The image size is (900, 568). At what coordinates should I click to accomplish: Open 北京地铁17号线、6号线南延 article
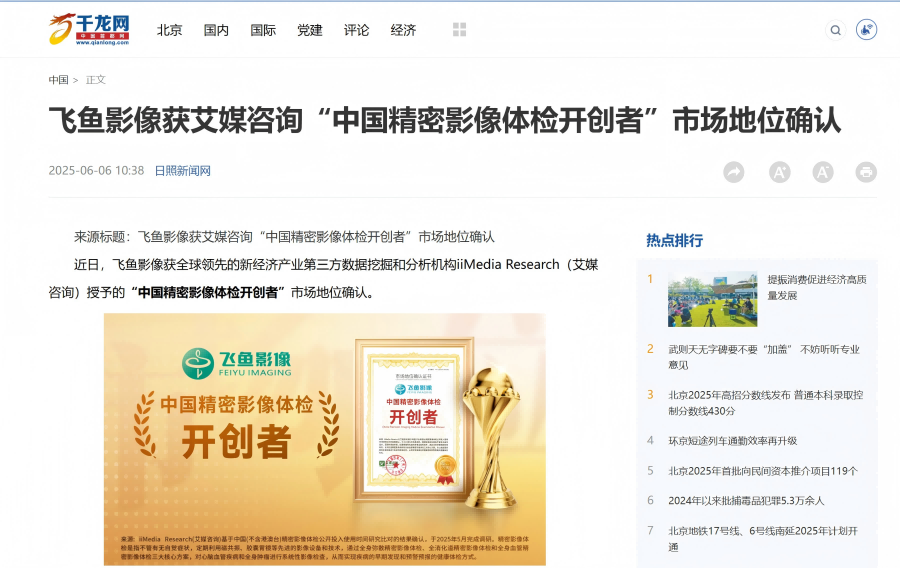pos(763,539)
